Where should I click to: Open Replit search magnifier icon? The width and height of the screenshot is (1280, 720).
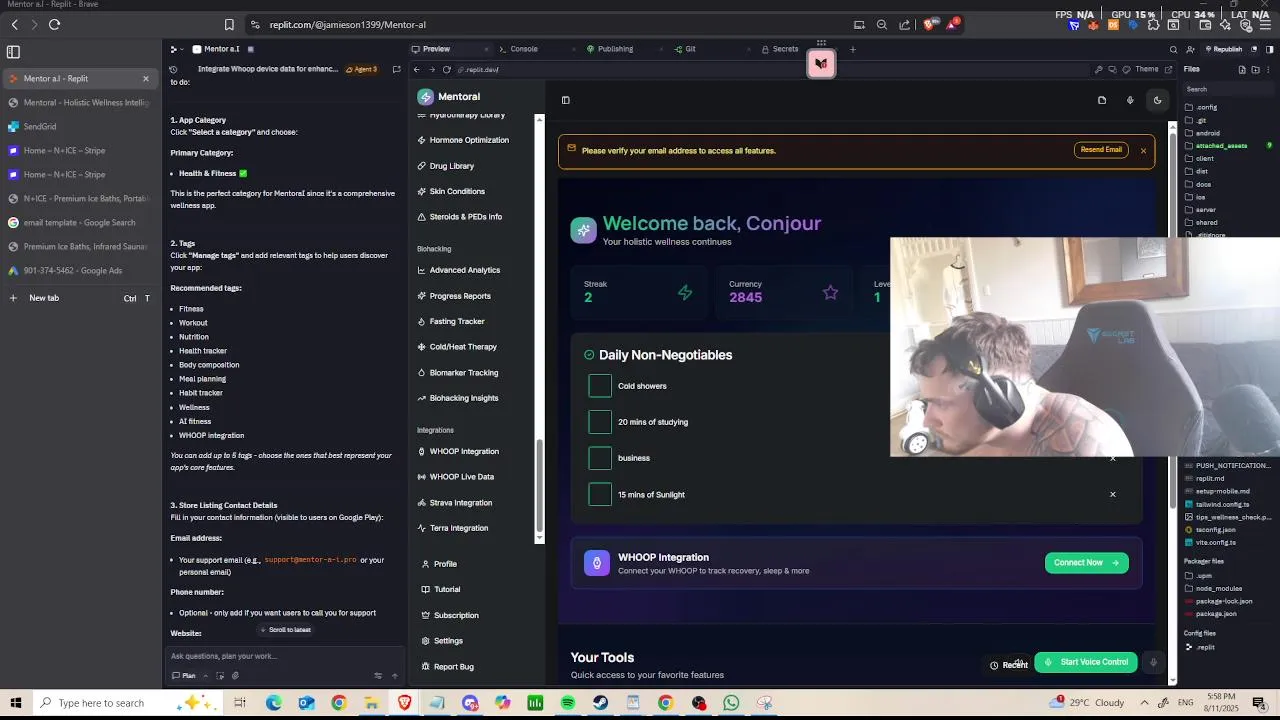(x=1173, y=49)
